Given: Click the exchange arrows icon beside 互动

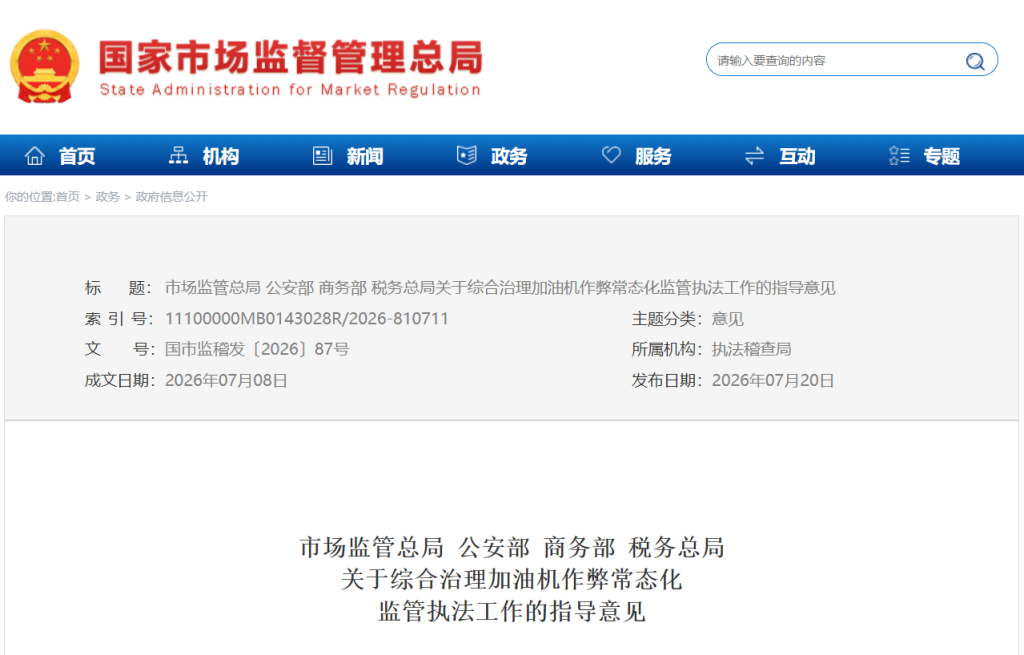Looking at the screenshot, I should (754, 156).
